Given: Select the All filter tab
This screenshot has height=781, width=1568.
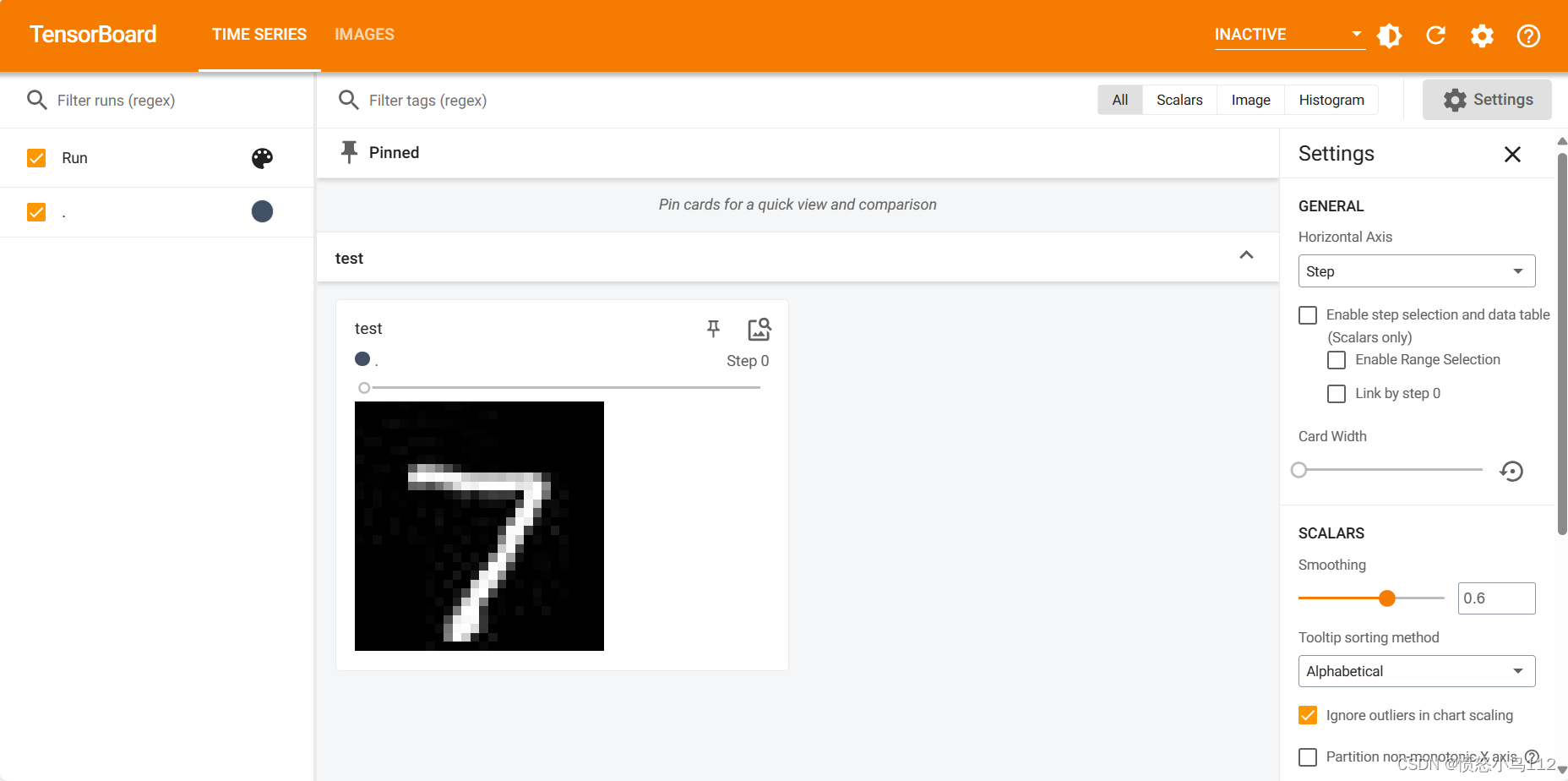Looking at the screenshot, I should click(1120, 100).
